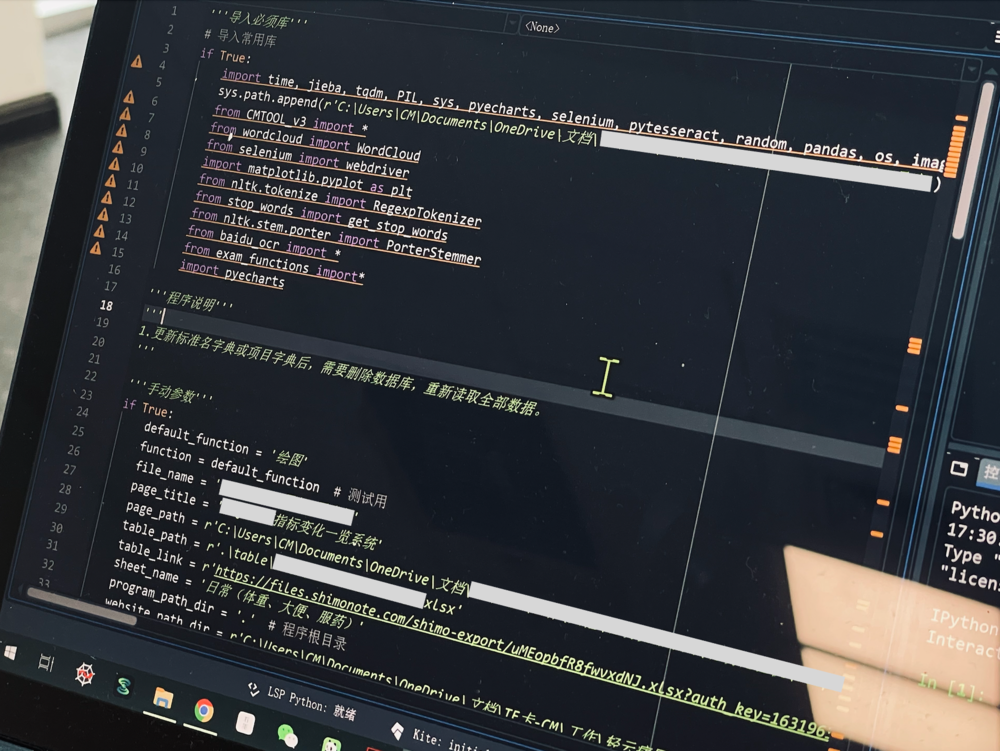Click the green panda app taskbar icon
The height and width of the screenshot is (751, 1000).
[x=331, y=745]
